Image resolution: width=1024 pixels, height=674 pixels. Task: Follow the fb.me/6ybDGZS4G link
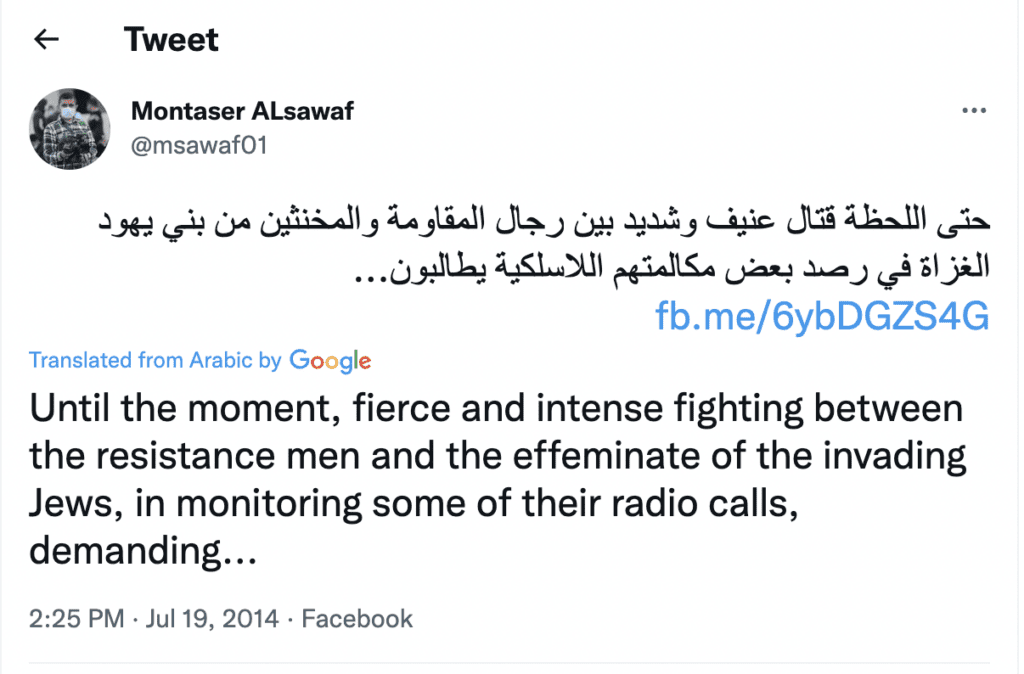coord(822,316)
